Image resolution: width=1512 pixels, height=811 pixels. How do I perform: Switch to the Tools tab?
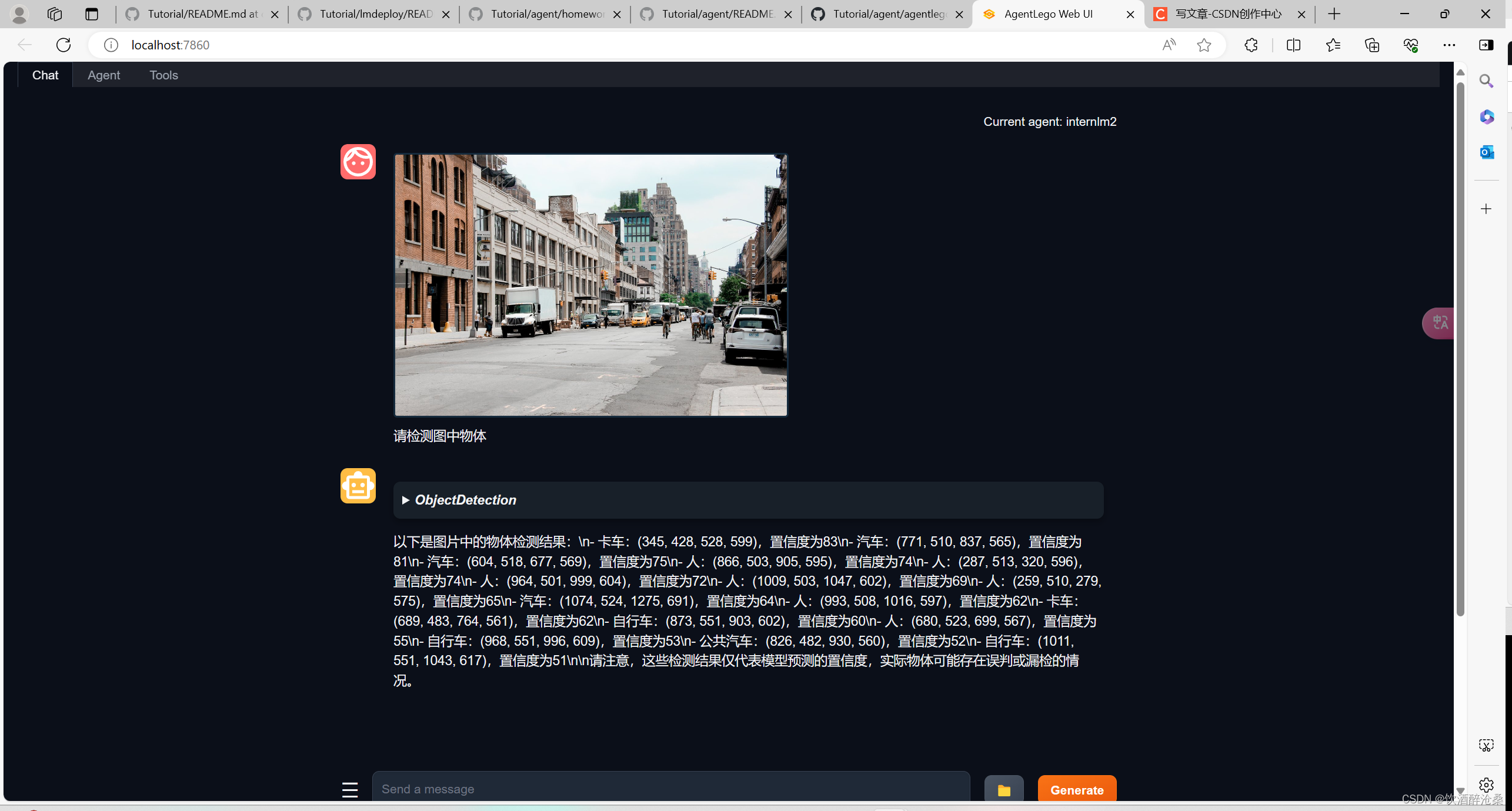pyautogui.click(x=163, y=75)
